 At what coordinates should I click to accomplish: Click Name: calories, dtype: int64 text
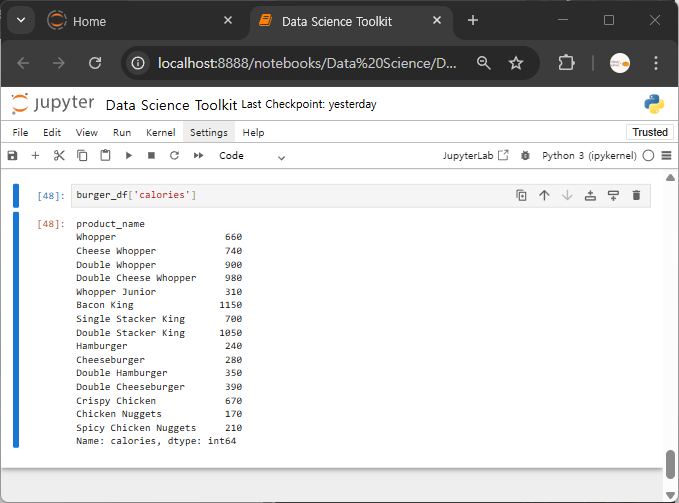[156, 441]
